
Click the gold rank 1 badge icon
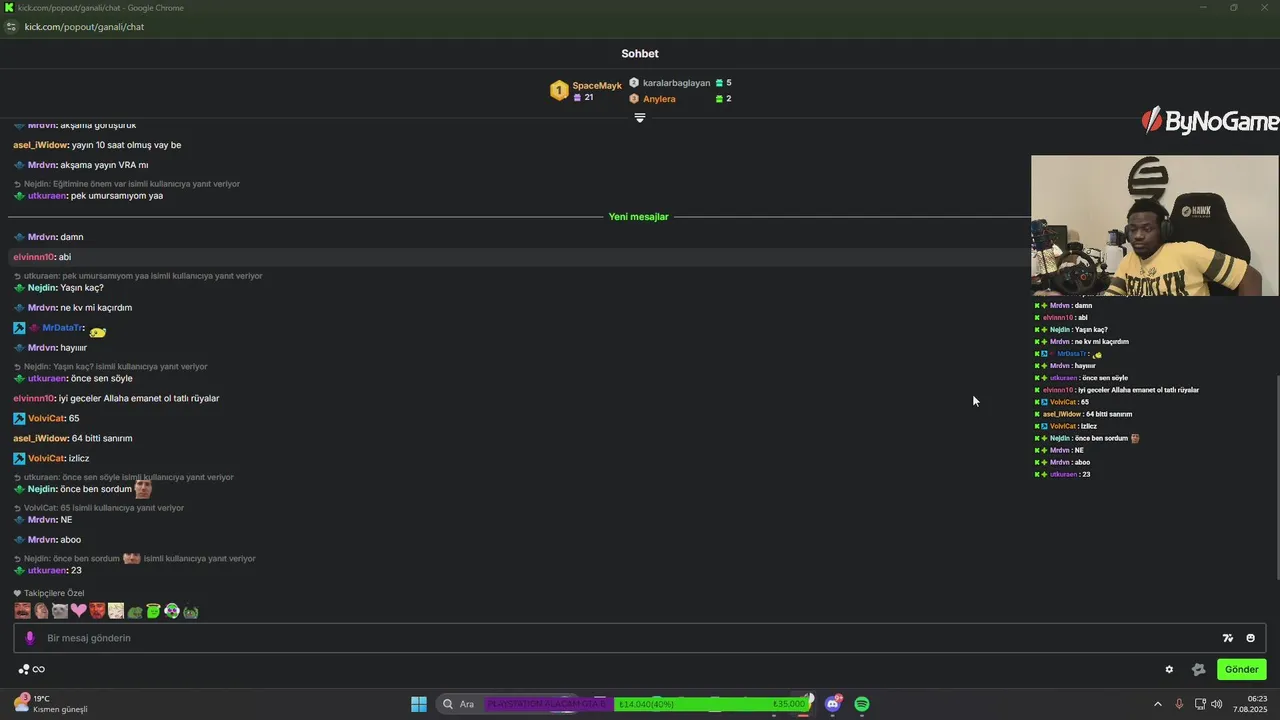coord(559,91)
